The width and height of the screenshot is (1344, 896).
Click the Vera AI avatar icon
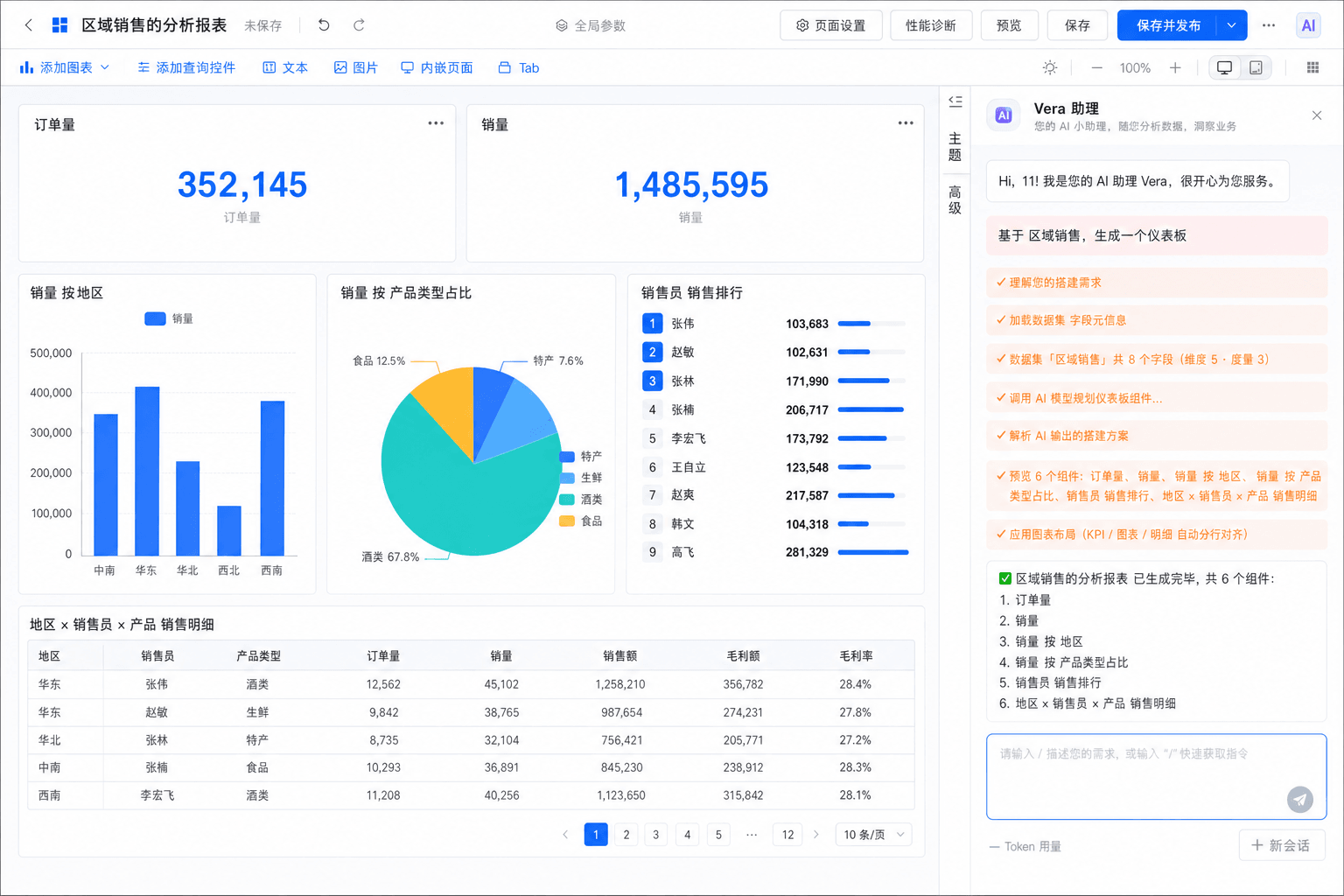1004,115
